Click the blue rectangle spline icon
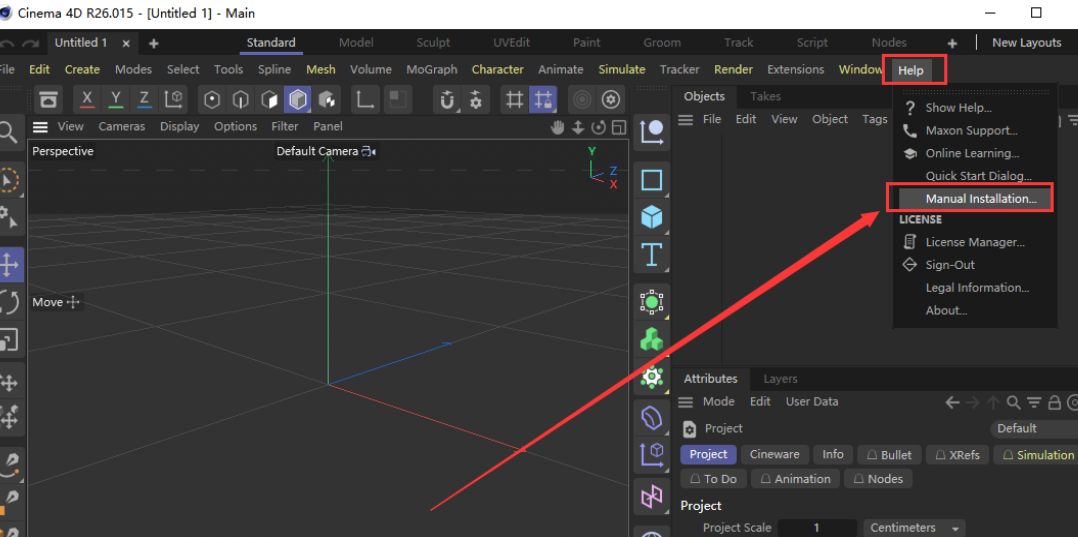This screenshot has width=1078, height=537. click(x=651, y=180)
